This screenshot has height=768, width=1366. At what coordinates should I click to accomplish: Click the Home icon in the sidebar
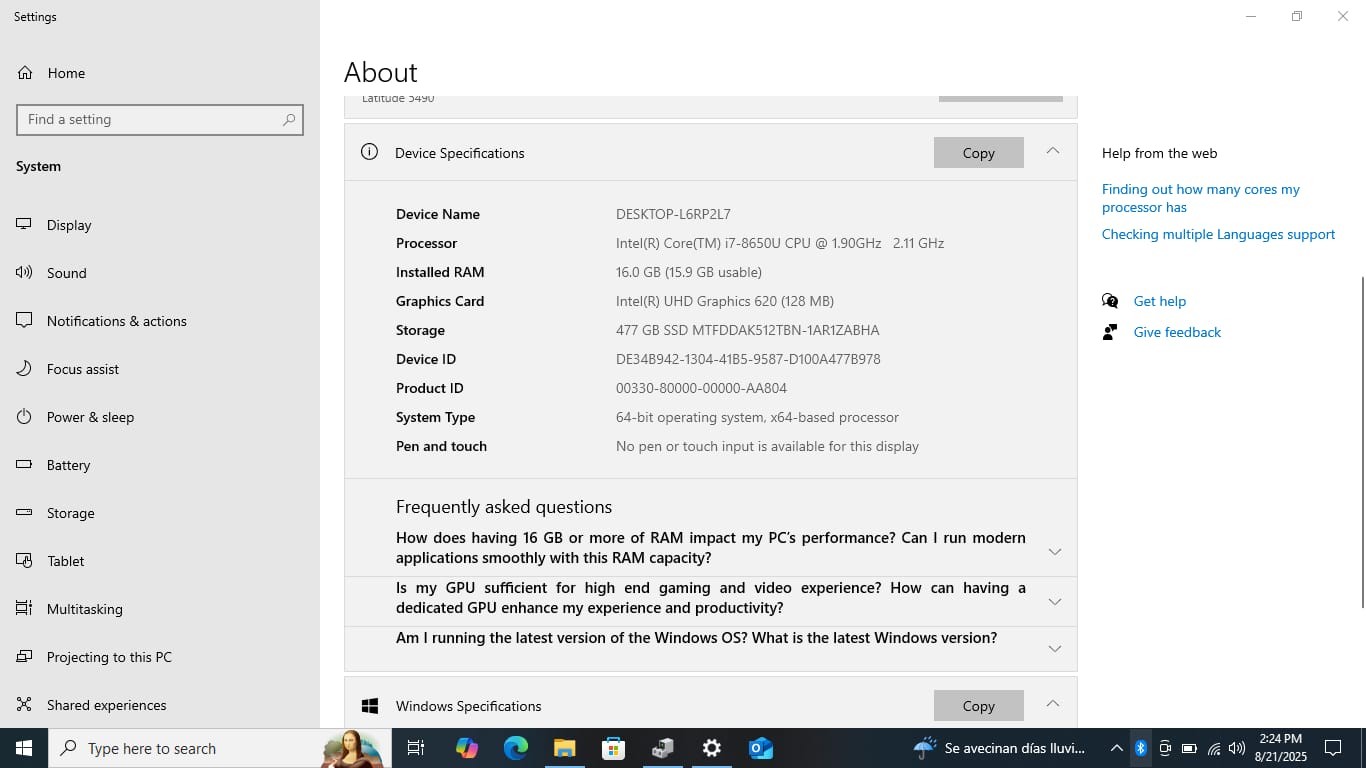(x=25, y=73)
